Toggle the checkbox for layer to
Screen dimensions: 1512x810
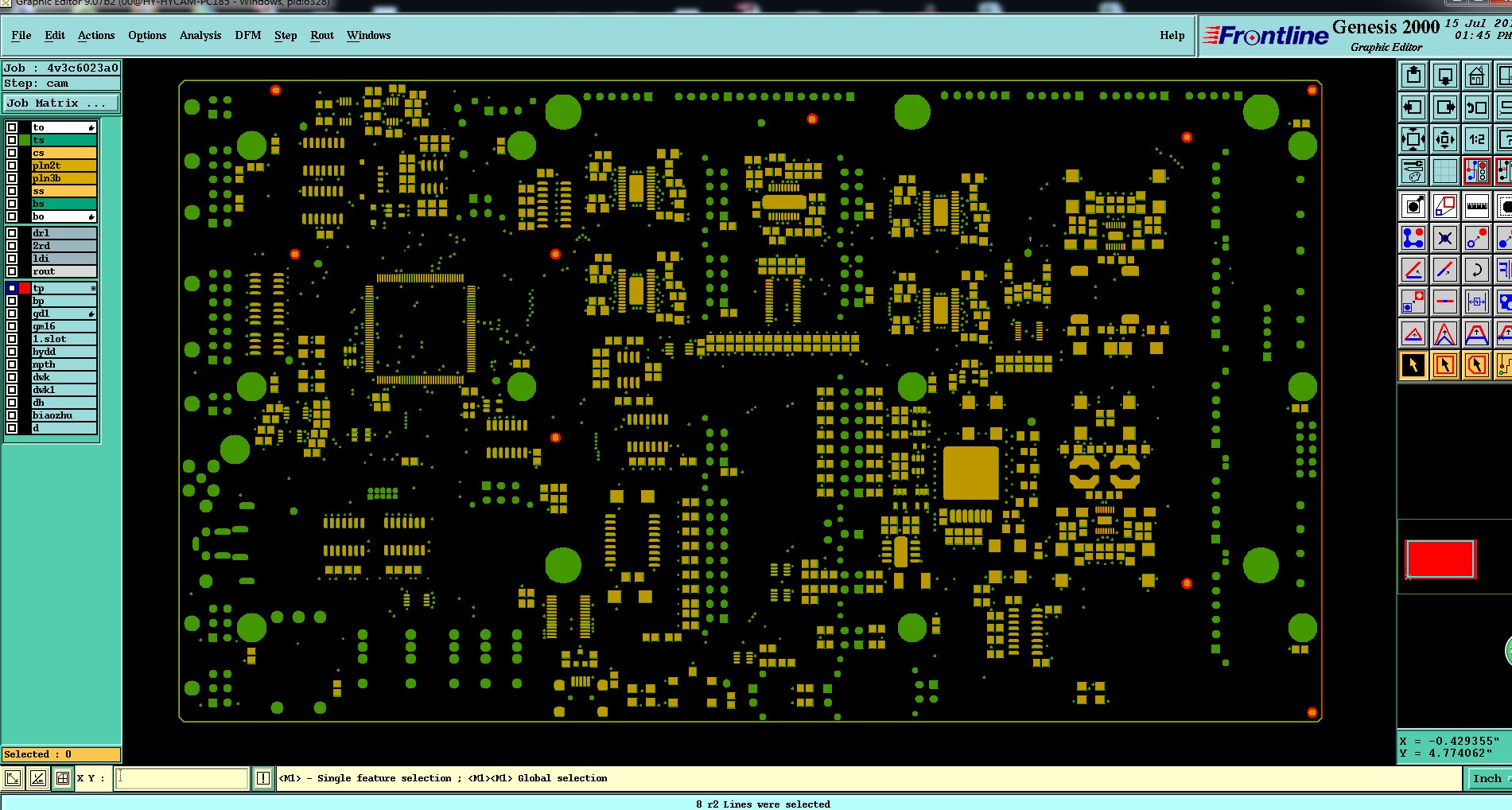tap(12, 127)
